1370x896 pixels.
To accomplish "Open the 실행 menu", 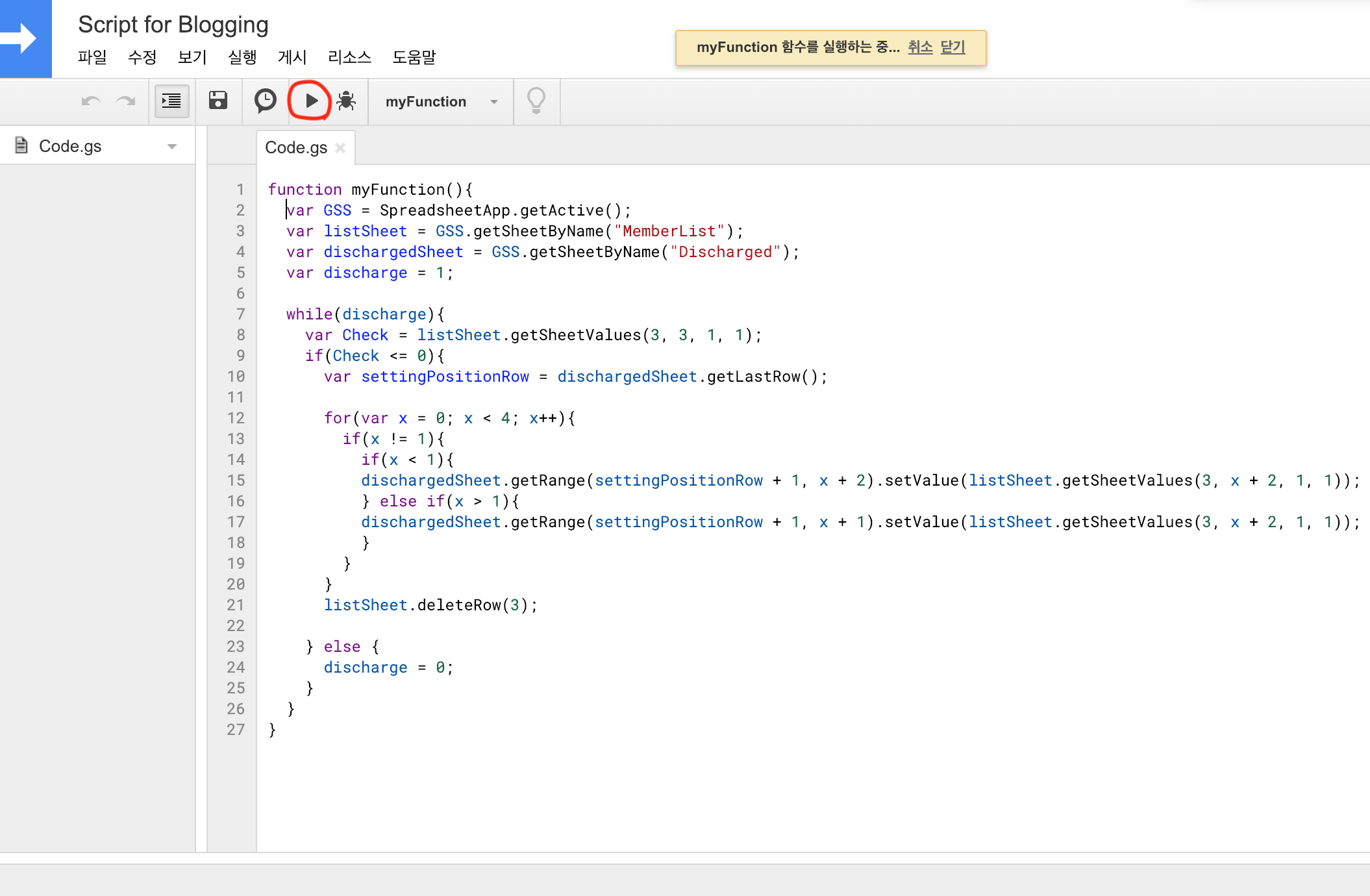I will [242, 57].
